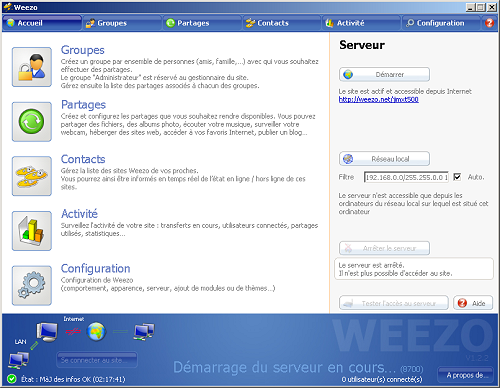500x388 pixels.
Task: Click the Filtre IP address field
Action: (x=407, y=177)
